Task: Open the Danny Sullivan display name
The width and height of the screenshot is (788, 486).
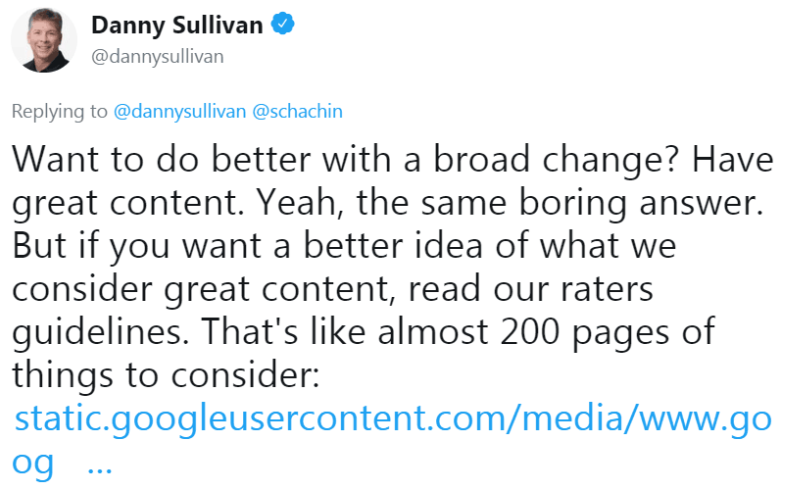Action: pyautogui.click(x=177, y=25)
